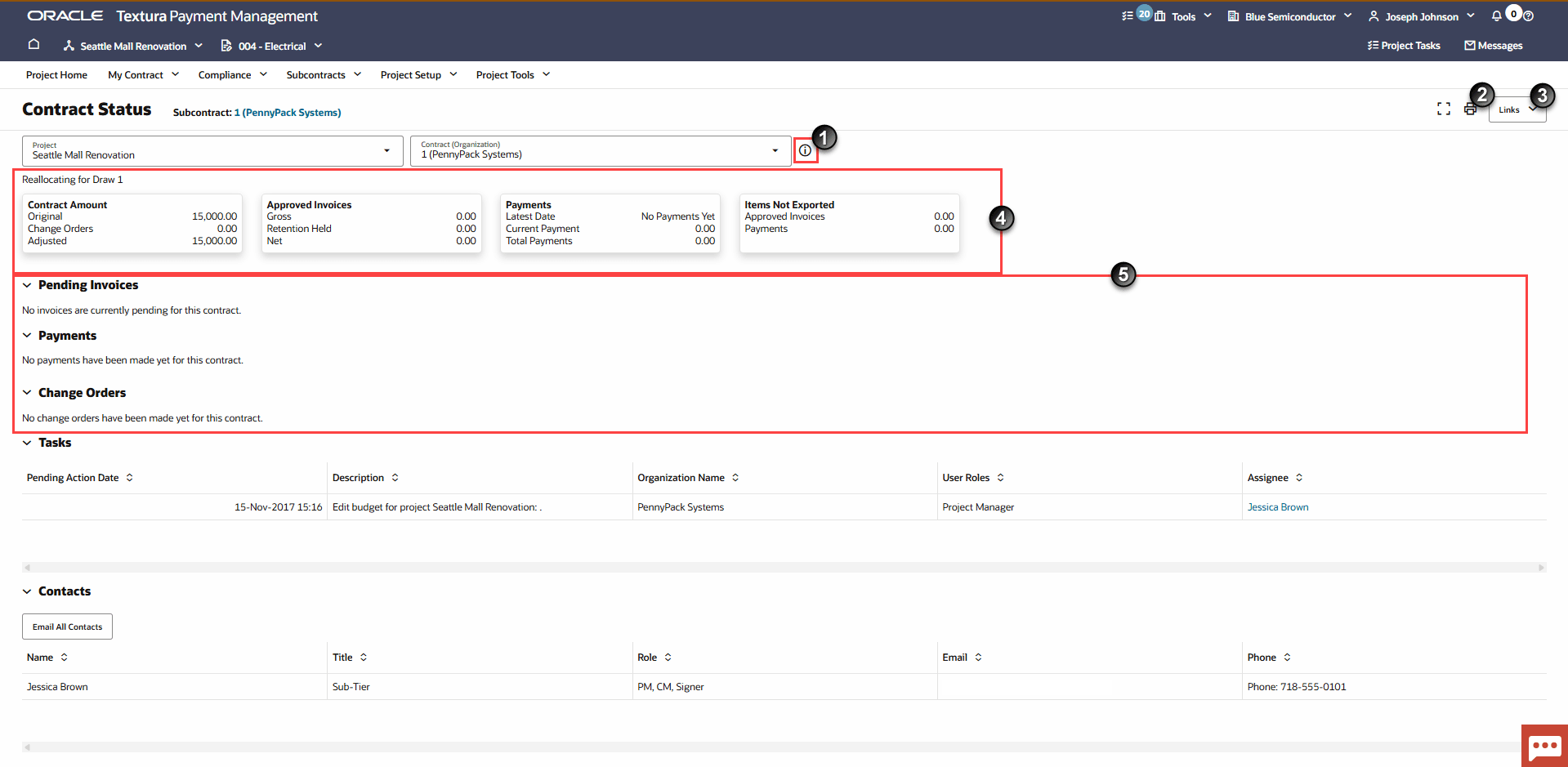Open the Links dropdown
Viewport: 1568px width, 767px height.
[x=1517, y=109]
